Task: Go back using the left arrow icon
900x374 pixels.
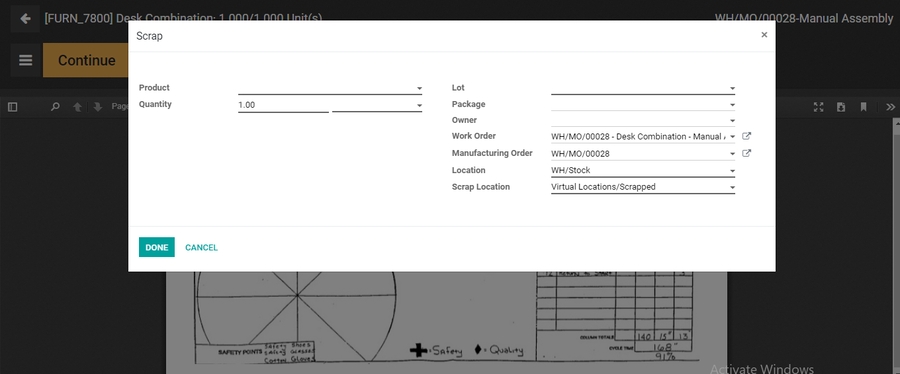Action: (x=25, y=19)
